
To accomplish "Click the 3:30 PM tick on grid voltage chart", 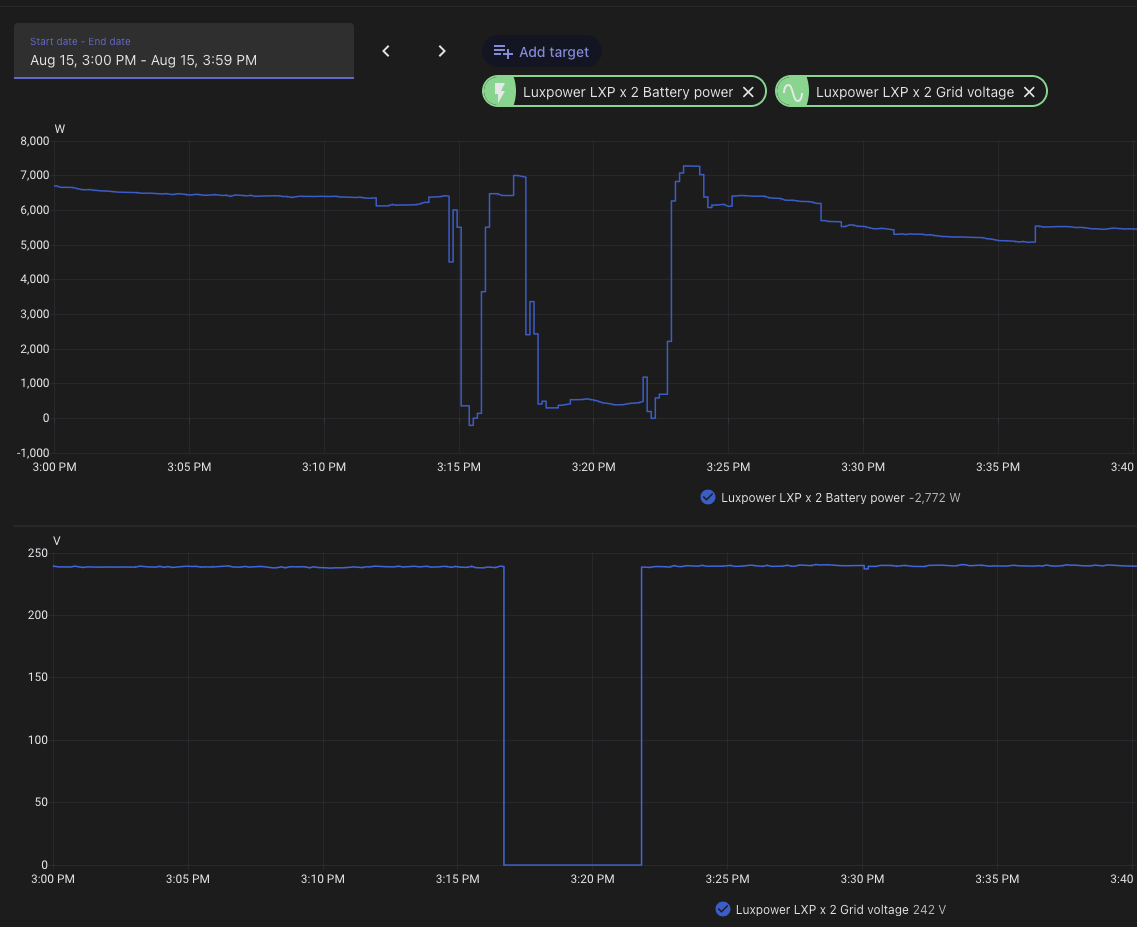I will 861,879.
